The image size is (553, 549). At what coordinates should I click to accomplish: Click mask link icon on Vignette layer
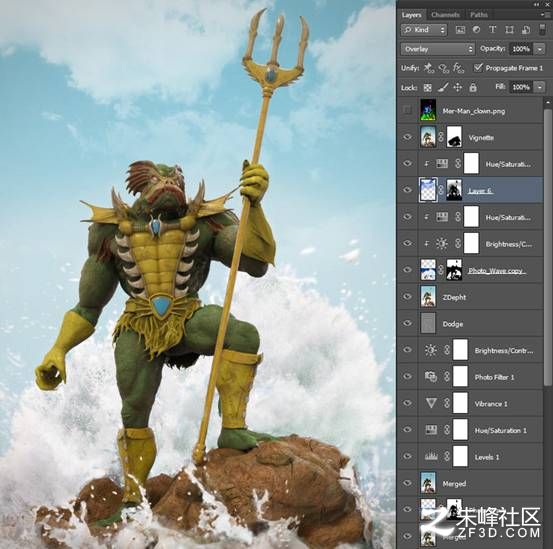pos(441,137)
